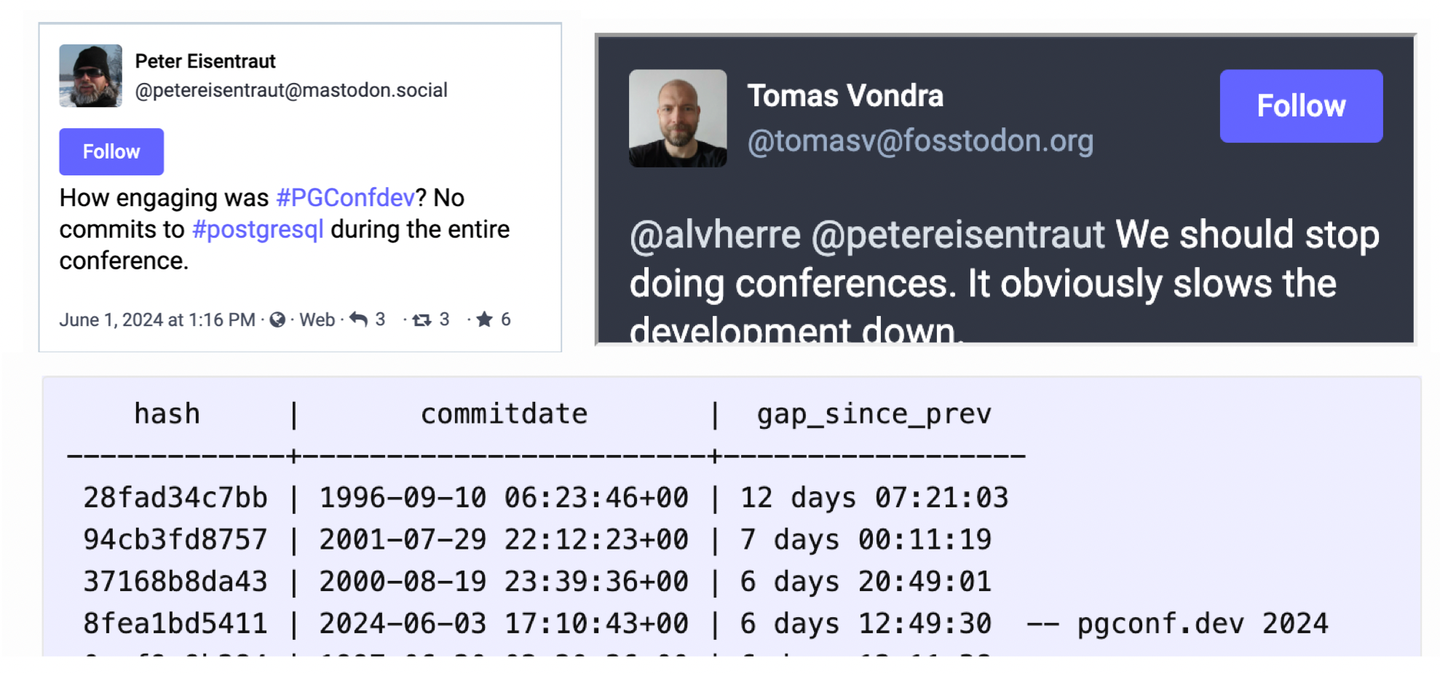
Task: Click the globe visibility icon beside the post date
Action: pos(278,320)
